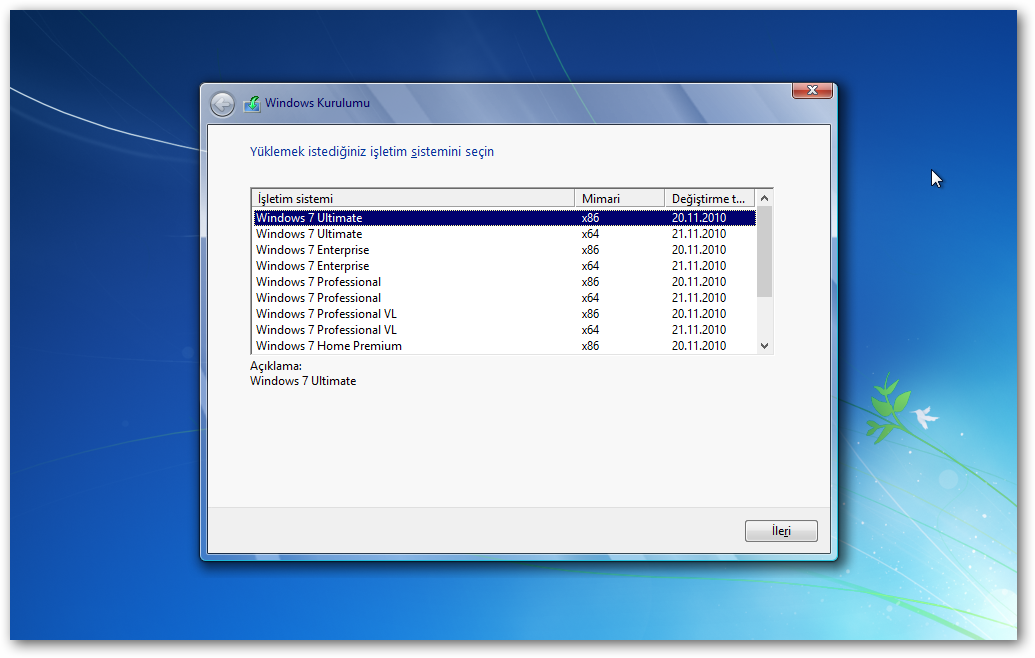Close the Windows Kurulumu dialog

coord(813,90)
